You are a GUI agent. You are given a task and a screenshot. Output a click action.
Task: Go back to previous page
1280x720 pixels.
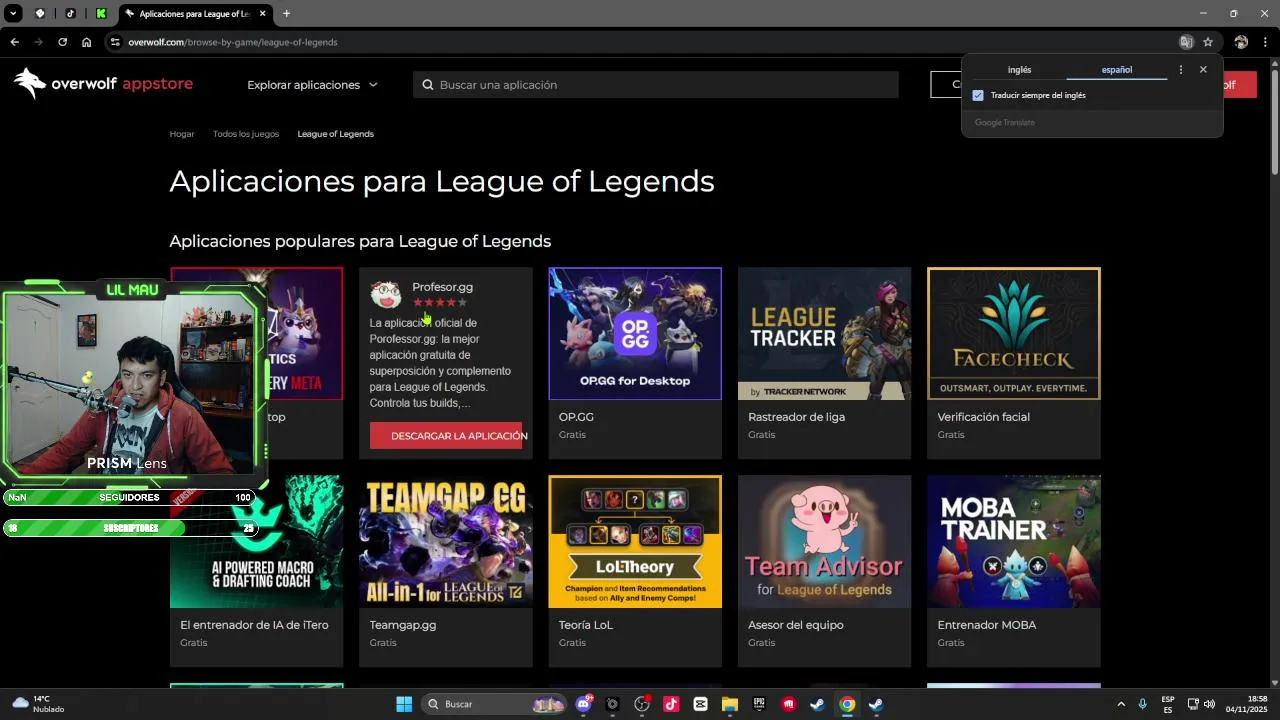click(x=14, y=42)
